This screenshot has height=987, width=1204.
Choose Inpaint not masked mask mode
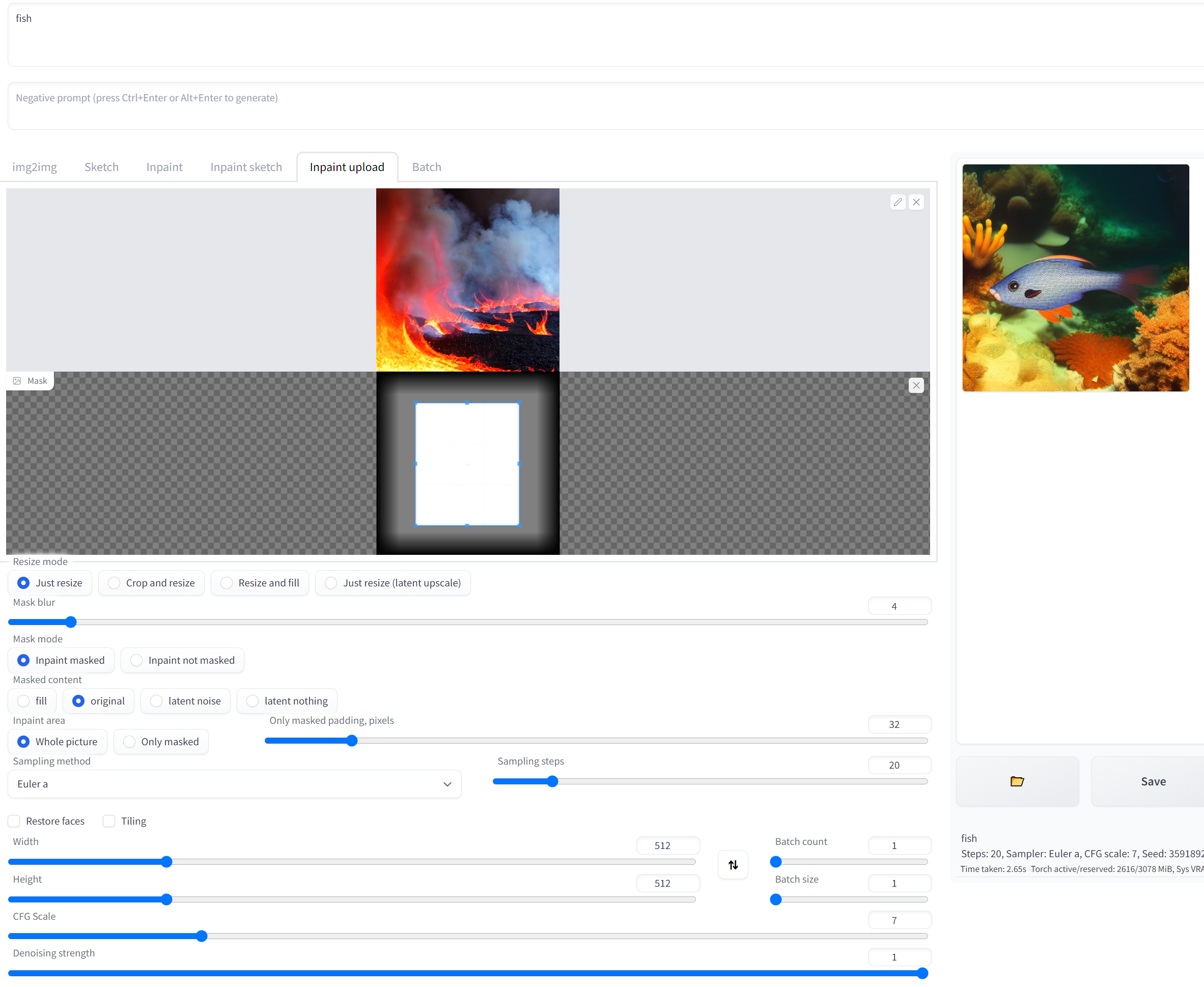[136, 660]
